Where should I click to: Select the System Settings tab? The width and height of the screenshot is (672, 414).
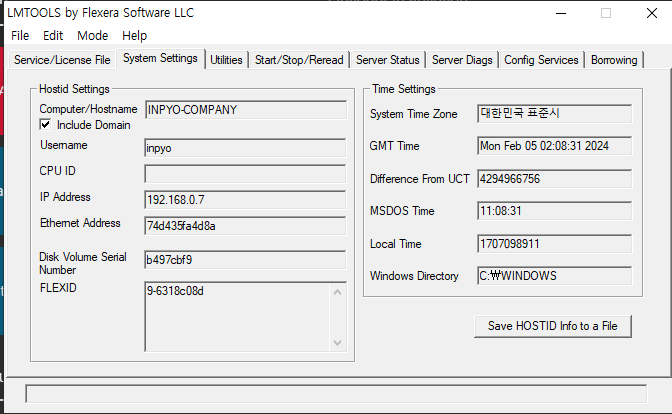pyautogui.click(x=160, y=58)
